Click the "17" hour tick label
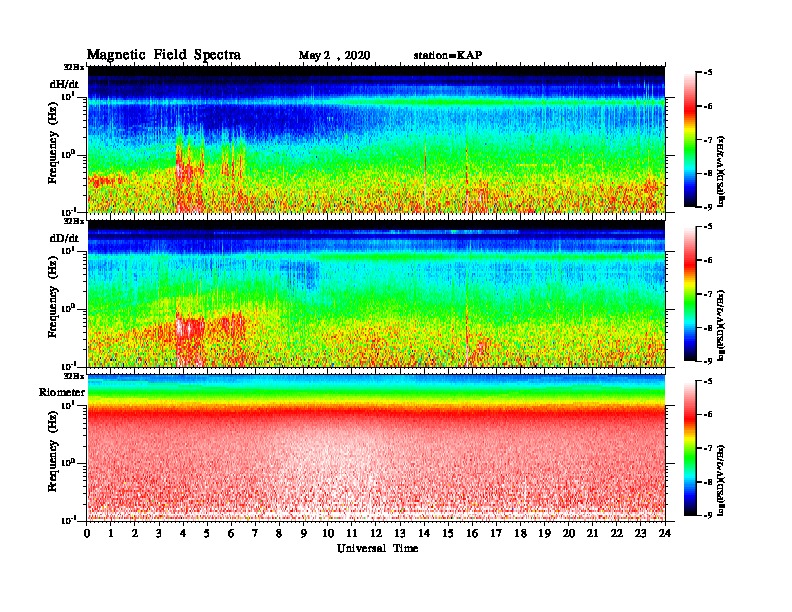 pyautogui.click(x=497, y=534)
